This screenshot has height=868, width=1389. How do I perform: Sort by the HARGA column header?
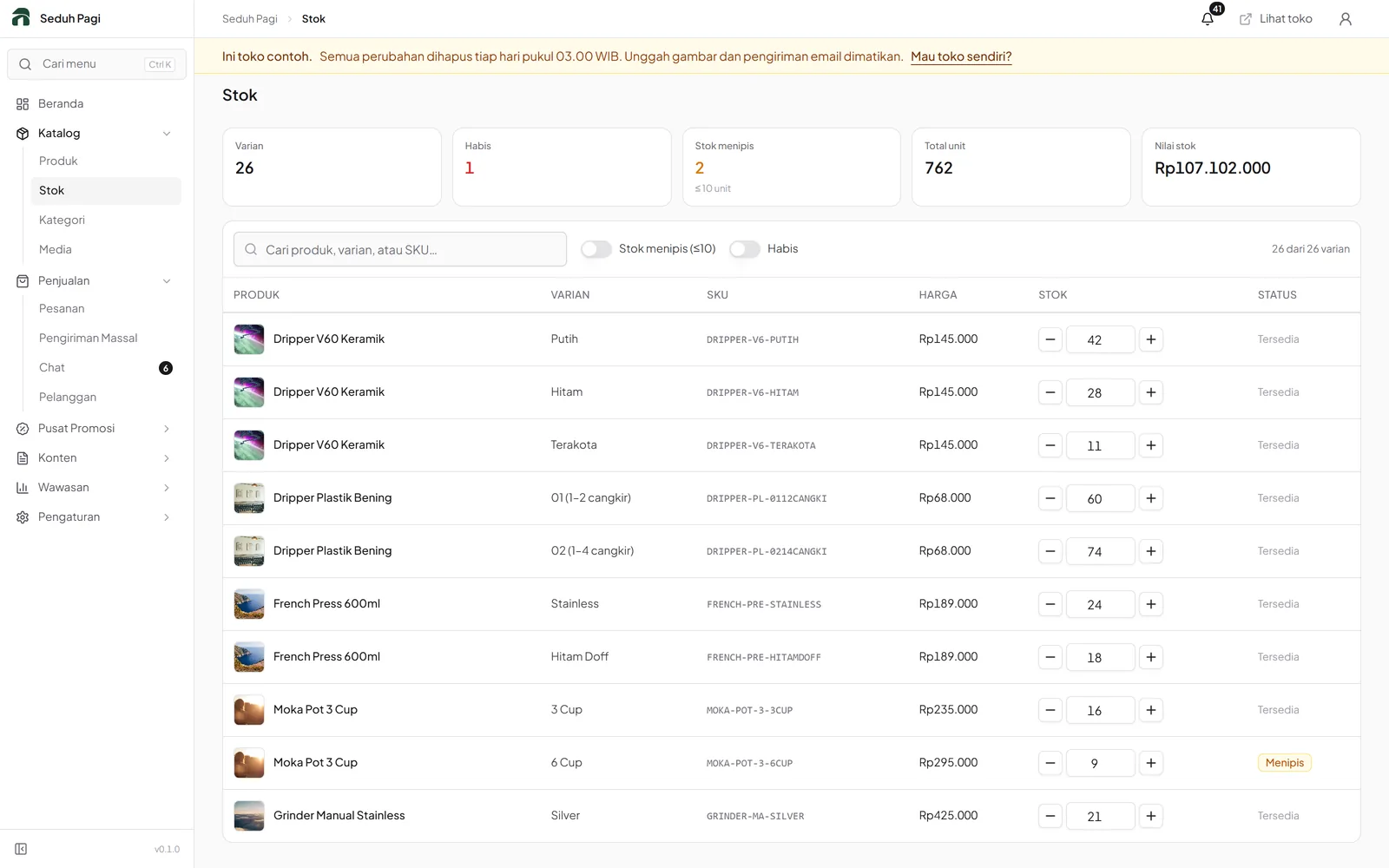[938, 295]
